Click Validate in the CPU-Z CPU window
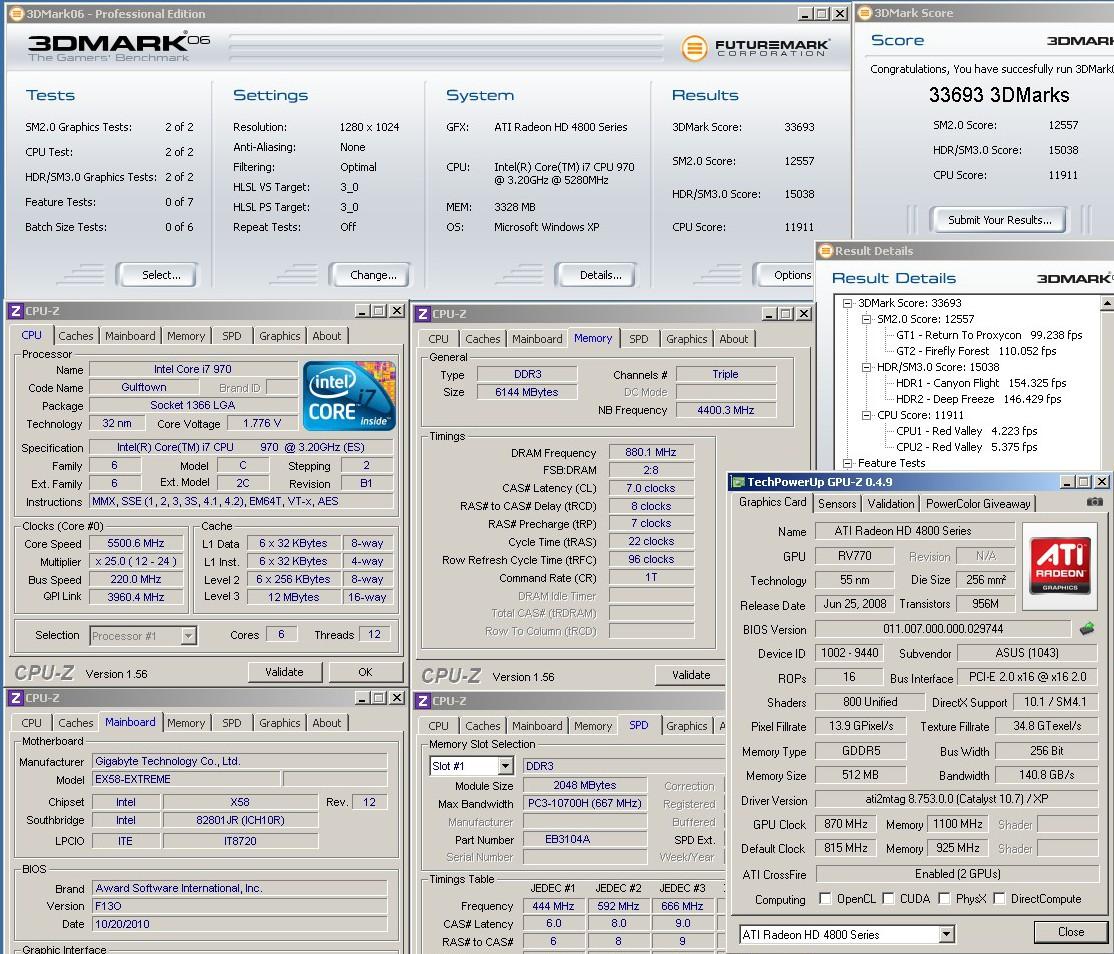 click(284, 672)
